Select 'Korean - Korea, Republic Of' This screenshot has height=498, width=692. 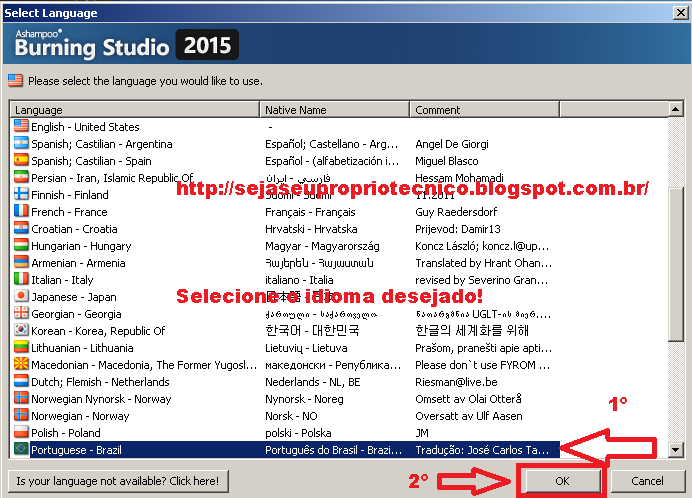[x=98, y=331]
